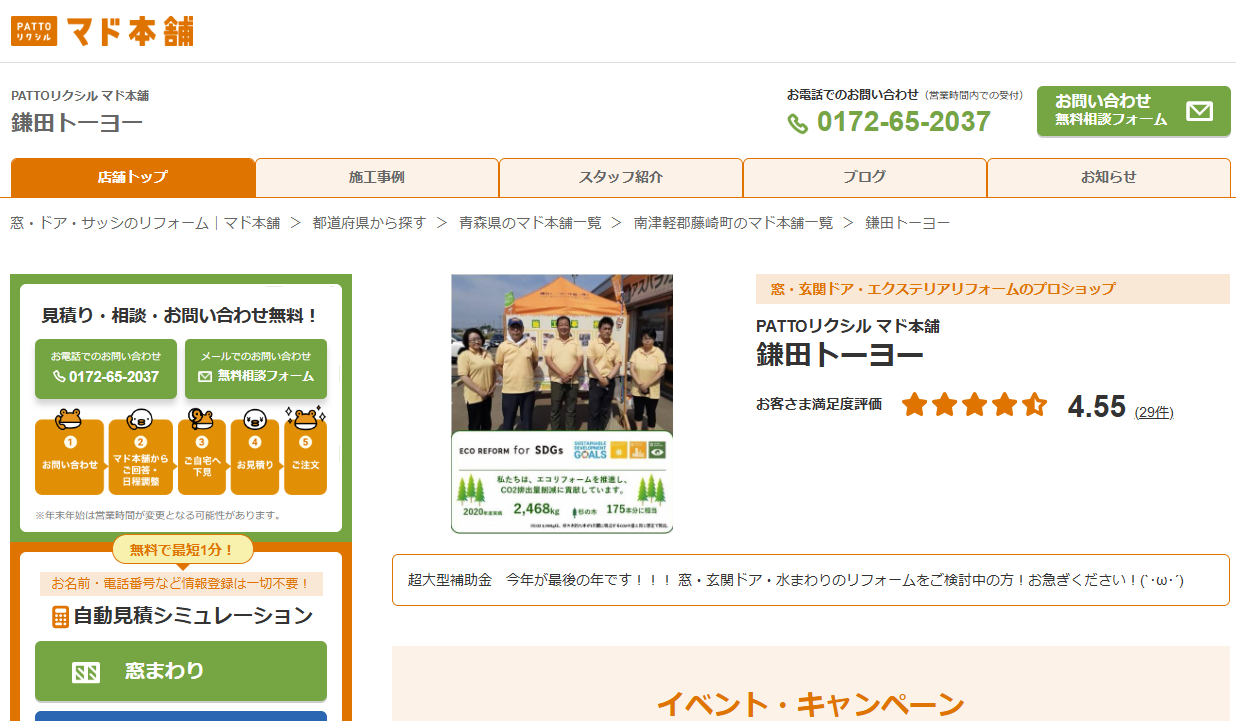Click the header phone number 0172-65-2037
1236x721 pixels.
pyautogui.click(x=903, y=122)
